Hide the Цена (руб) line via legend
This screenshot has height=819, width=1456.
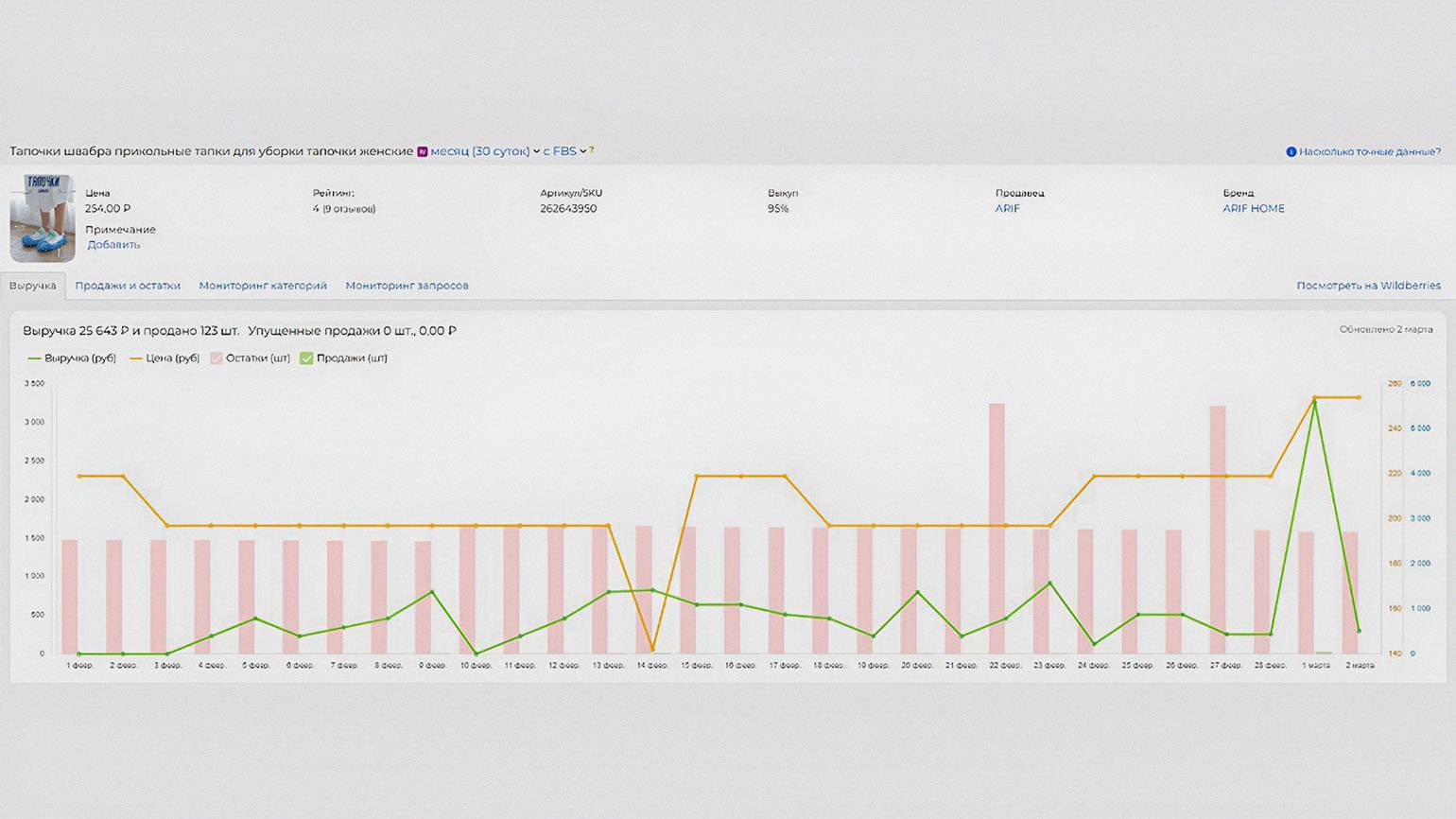click(x=165, y=358)
